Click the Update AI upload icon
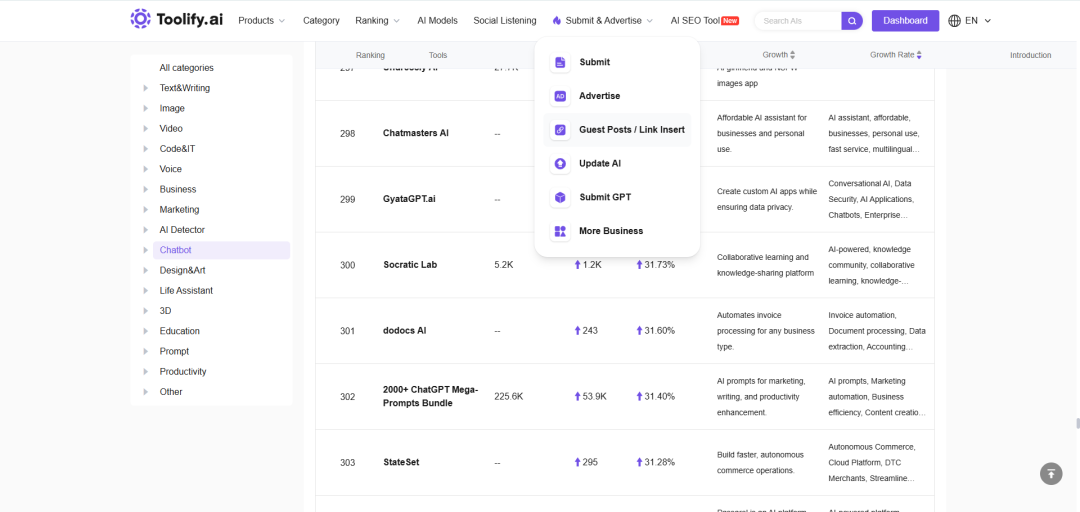This screenshot has width=1080, height=512. pos(560,163)
